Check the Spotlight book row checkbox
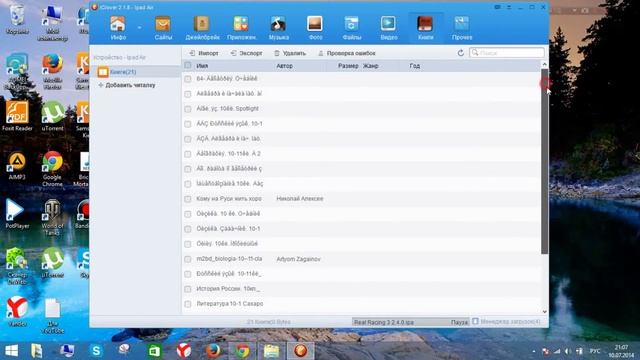Image resolution: width=640 pixels, height=360 pixels. click(188, 109)
